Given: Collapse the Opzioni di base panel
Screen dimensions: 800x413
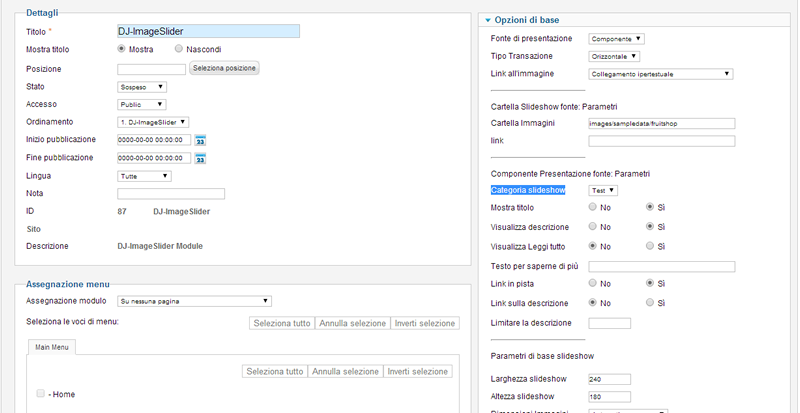Looking at the screenshot, I should tap(488, 20).
